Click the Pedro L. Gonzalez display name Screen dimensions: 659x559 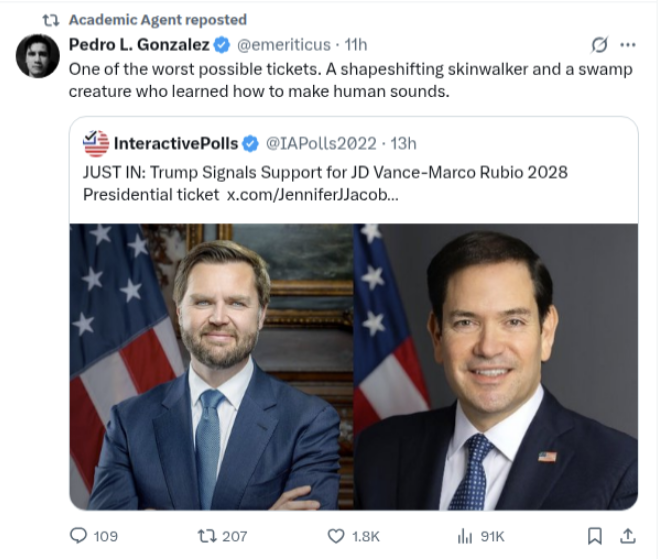coord(140,45)
